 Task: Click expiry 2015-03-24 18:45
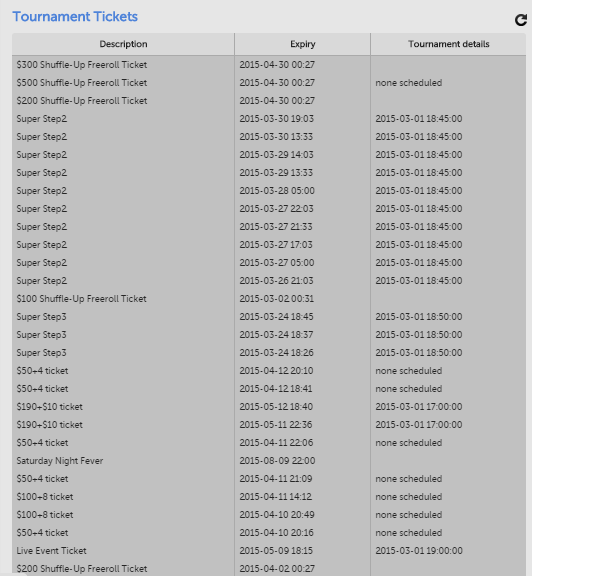coord(276,317)
